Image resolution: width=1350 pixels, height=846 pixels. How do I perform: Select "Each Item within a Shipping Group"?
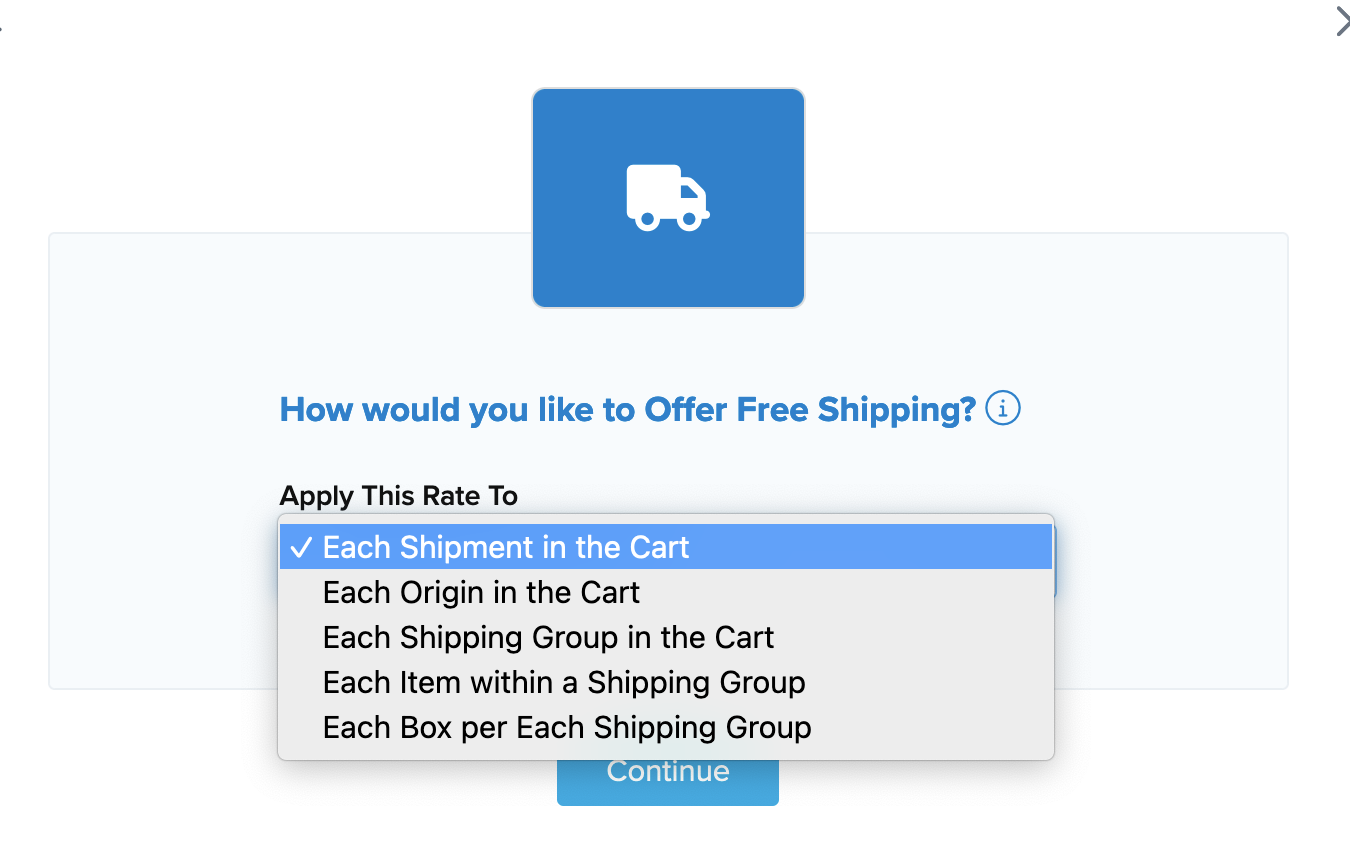[x=564, y=683]
